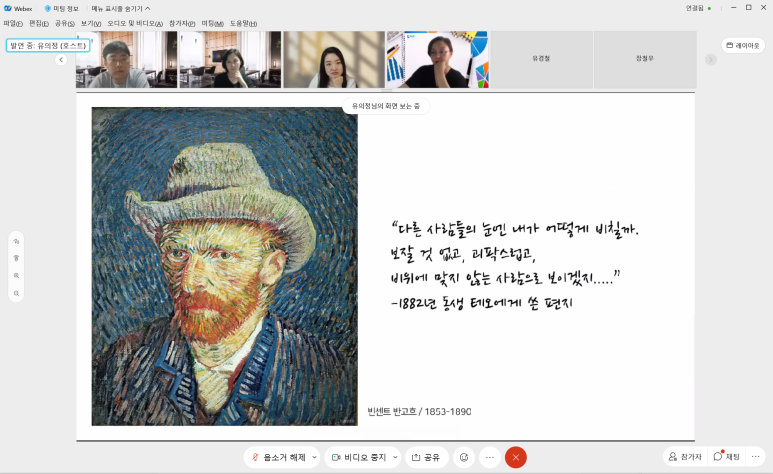Expand audio options arrow beside 음소거 해제

tap(315, 457)
